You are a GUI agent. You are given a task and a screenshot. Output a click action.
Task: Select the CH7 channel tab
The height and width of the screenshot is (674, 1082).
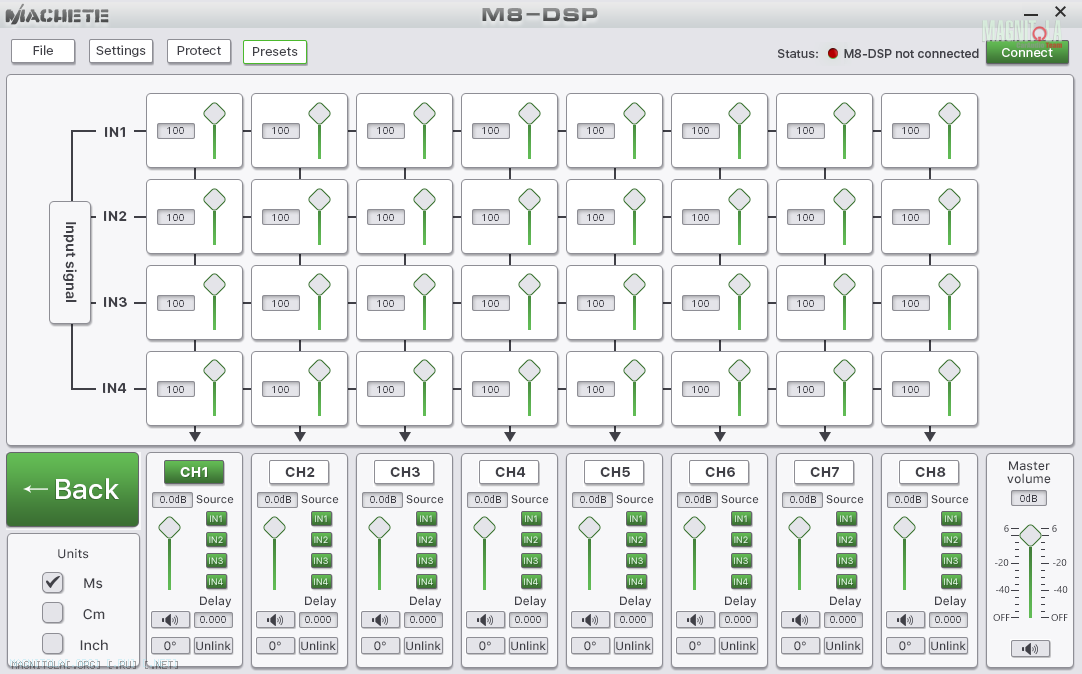pos(825,473)
